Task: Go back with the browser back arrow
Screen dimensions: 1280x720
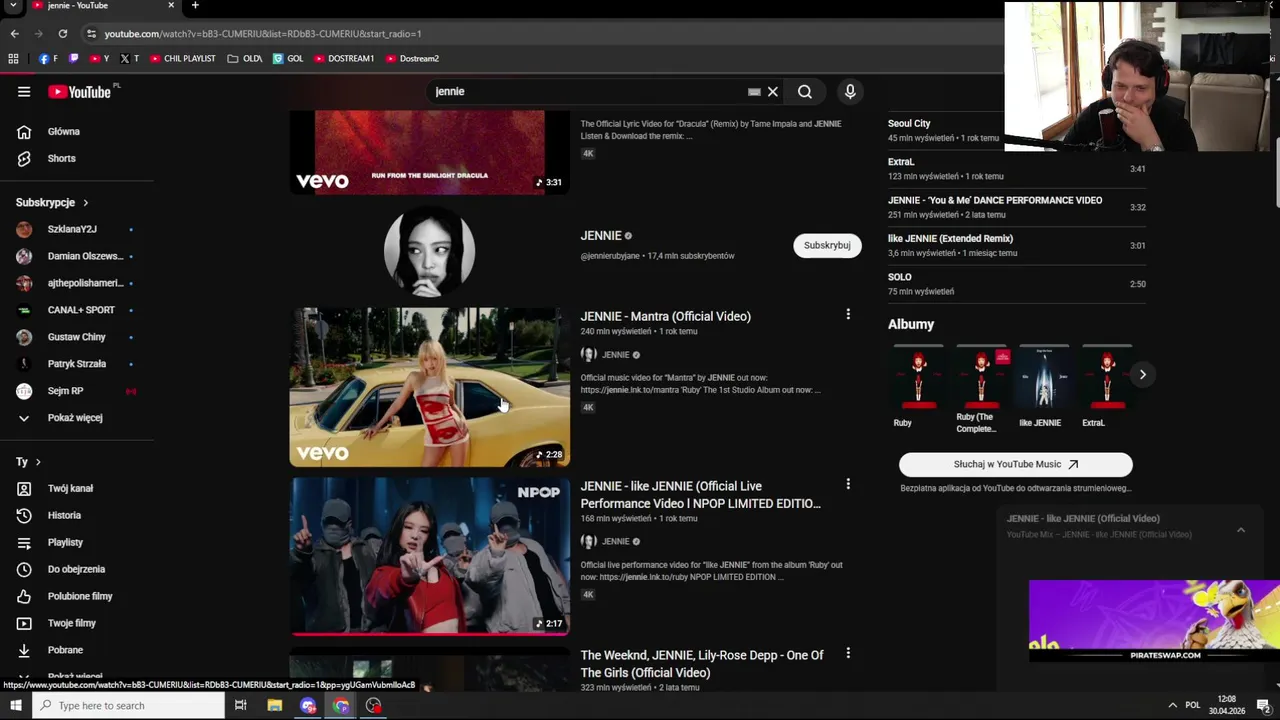Action: (x=14, y=33)
